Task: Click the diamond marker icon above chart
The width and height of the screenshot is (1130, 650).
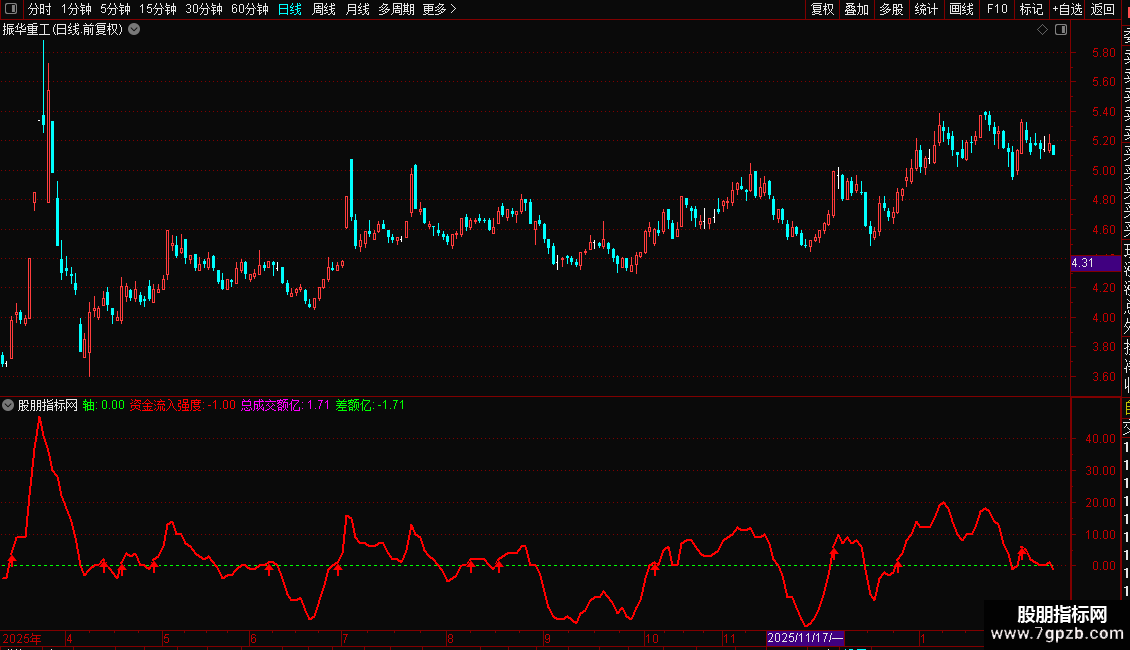Action: [x=1042, y=30]
